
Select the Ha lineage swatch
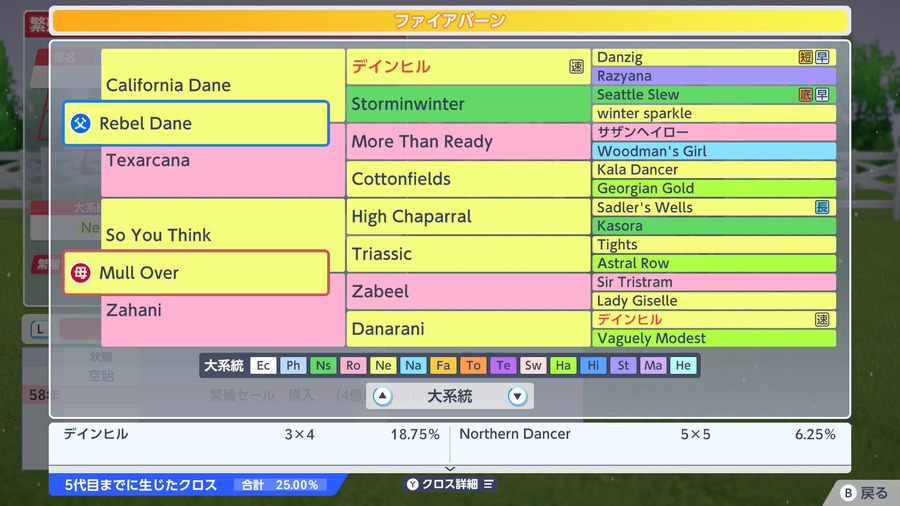coord(563,365)
